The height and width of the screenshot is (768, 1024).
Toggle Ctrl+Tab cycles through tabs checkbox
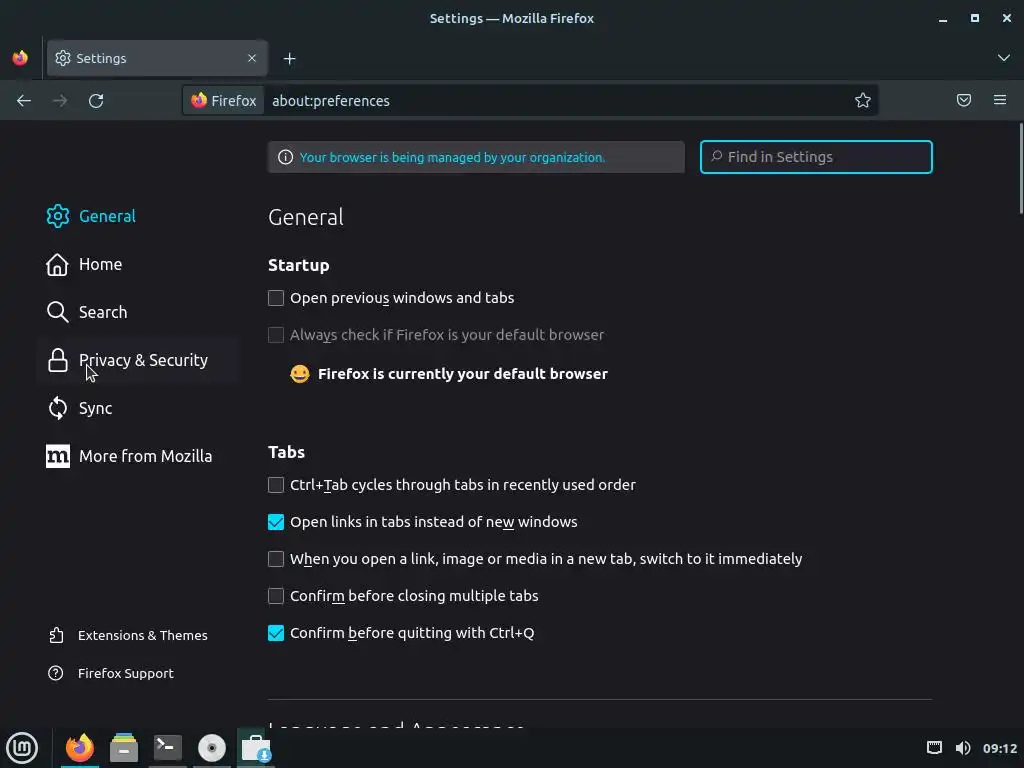[x=276, y=485]
